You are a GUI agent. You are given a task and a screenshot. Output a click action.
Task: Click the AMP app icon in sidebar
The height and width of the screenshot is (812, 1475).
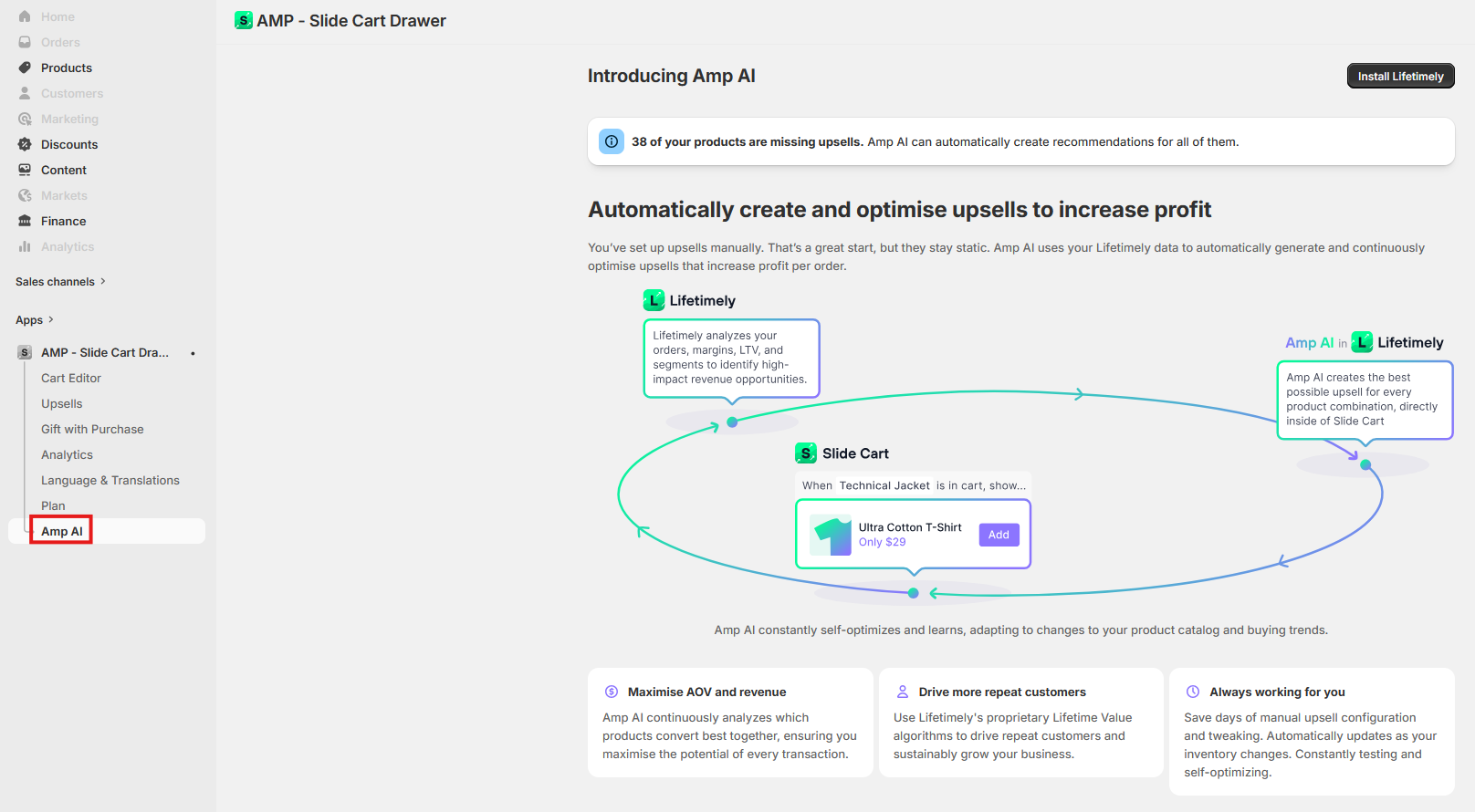click(25, 352)
